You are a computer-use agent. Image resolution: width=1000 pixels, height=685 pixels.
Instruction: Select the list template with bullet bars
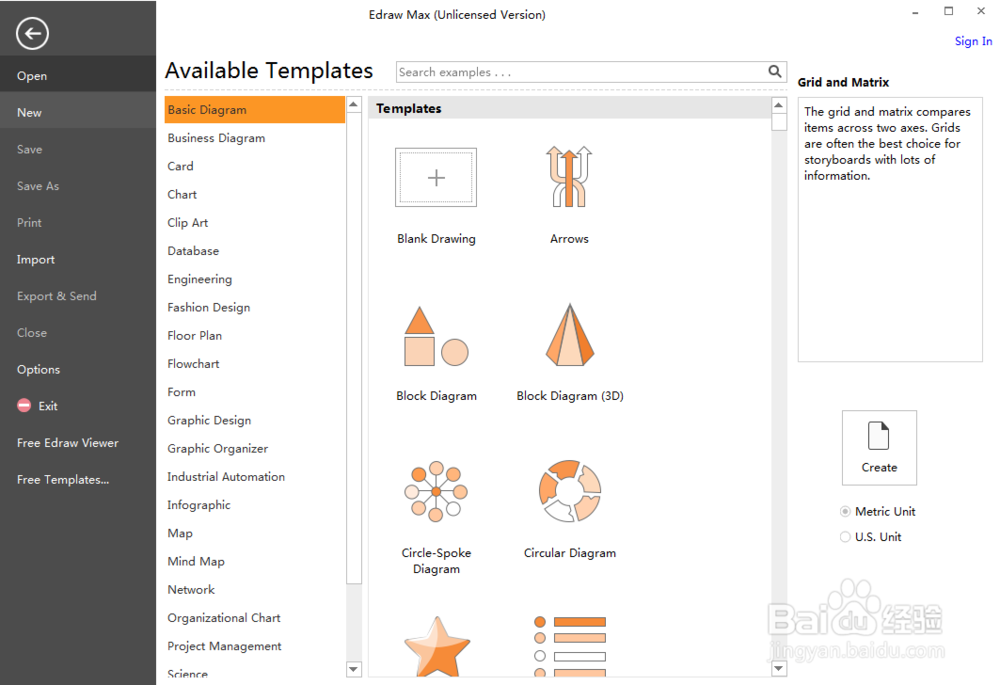570,646
